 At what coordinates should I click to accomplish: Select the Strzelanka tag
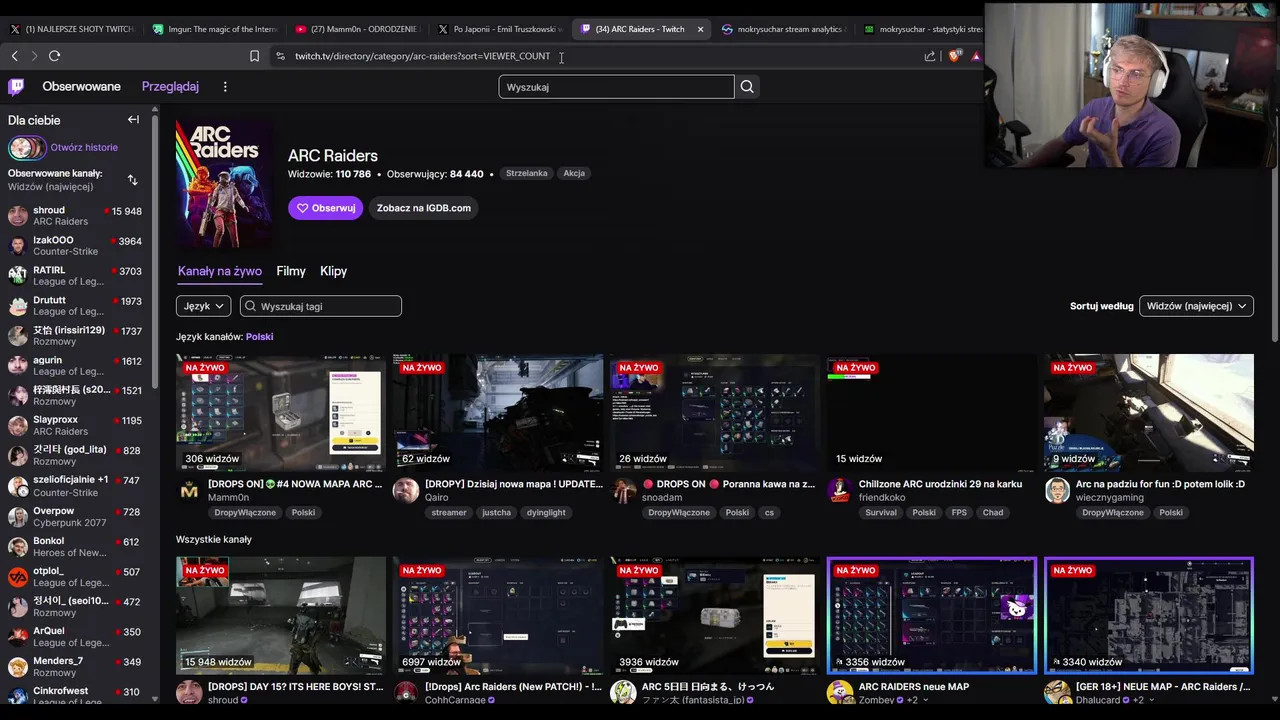[x=527, y=173]
